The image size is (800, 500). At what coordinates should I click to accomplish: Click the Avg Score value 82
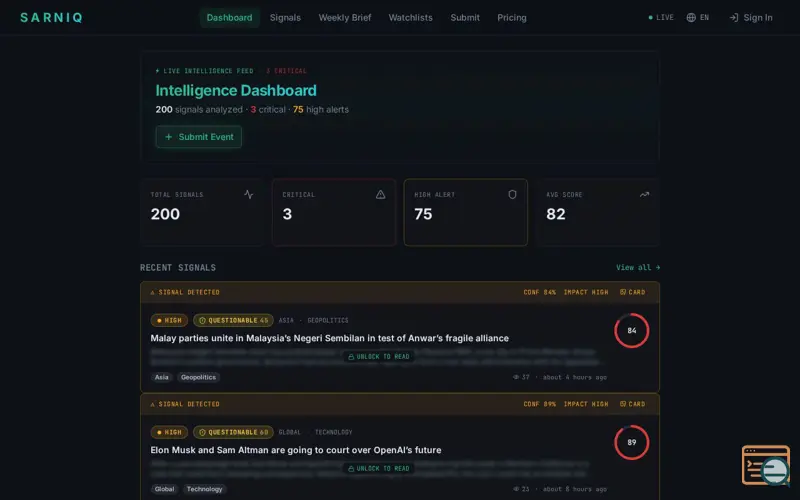point(556,214)
